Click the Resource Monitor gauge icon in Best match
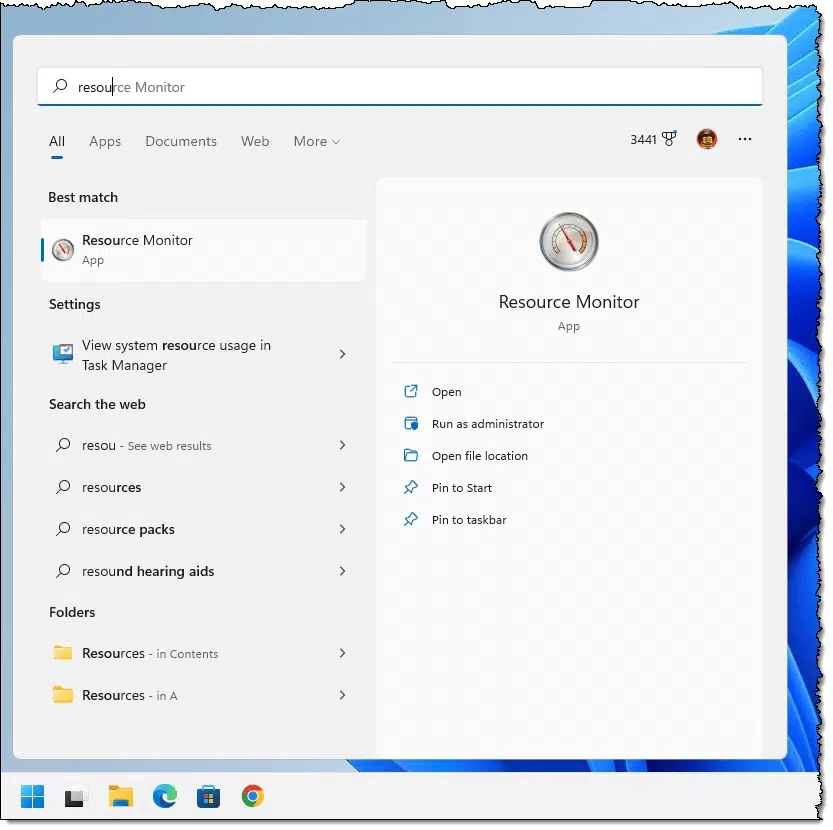Viewport: 833px width, 830px height. (x=63, y=249)
